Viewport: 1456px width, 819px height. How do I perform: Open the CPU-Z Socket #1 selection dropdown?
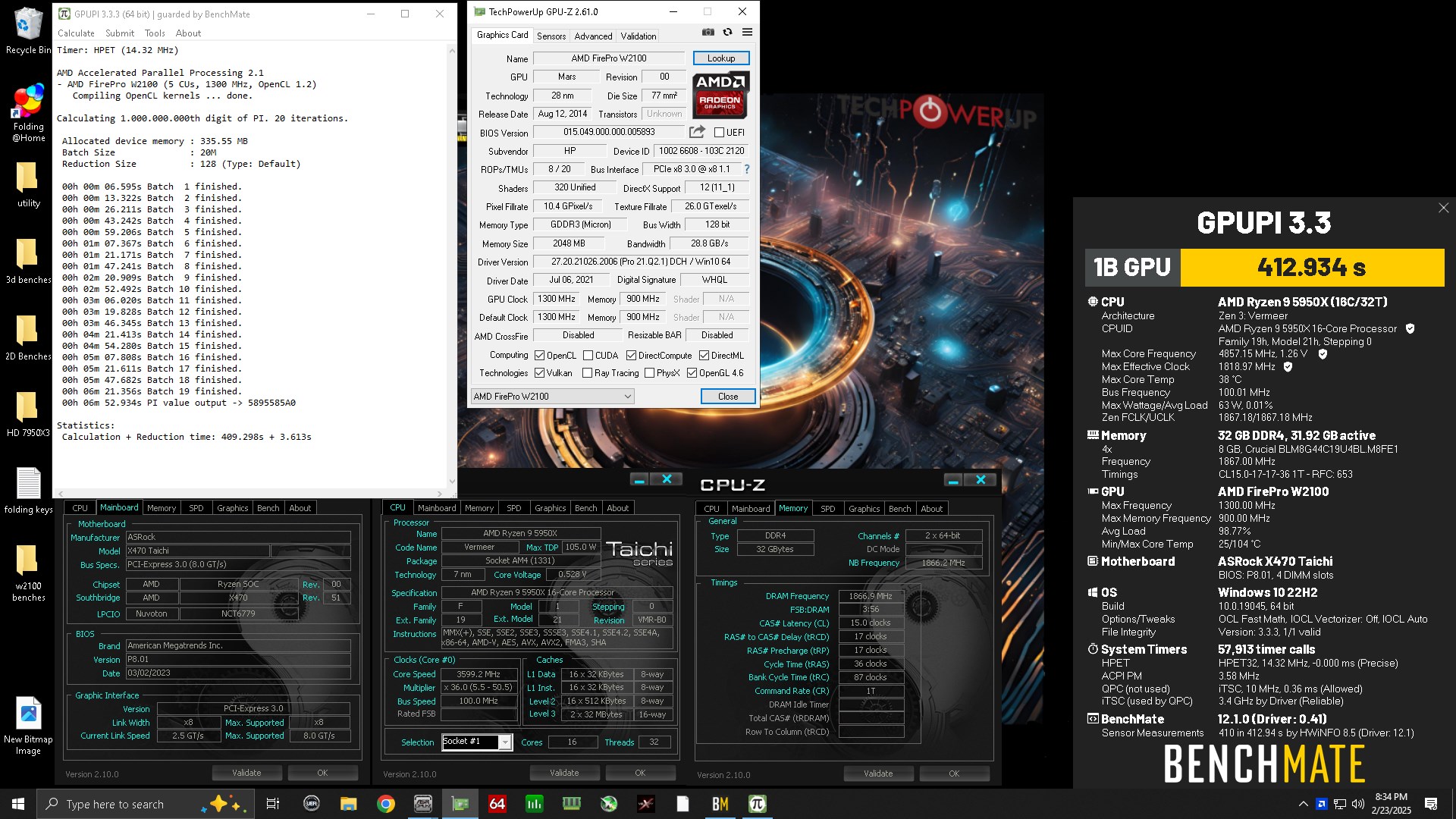click(x=477, y=742)
